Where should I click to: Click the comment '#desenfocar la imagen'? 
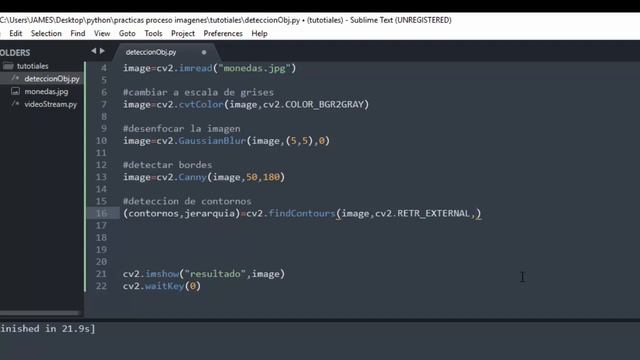182,129
